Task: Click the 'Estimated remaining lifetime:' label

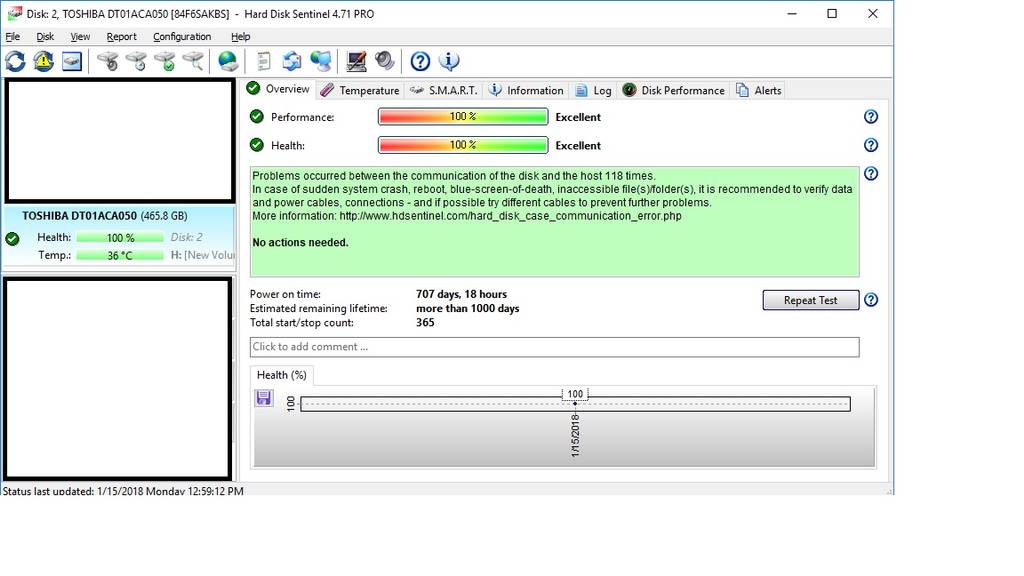Action: tap(319, 308)
